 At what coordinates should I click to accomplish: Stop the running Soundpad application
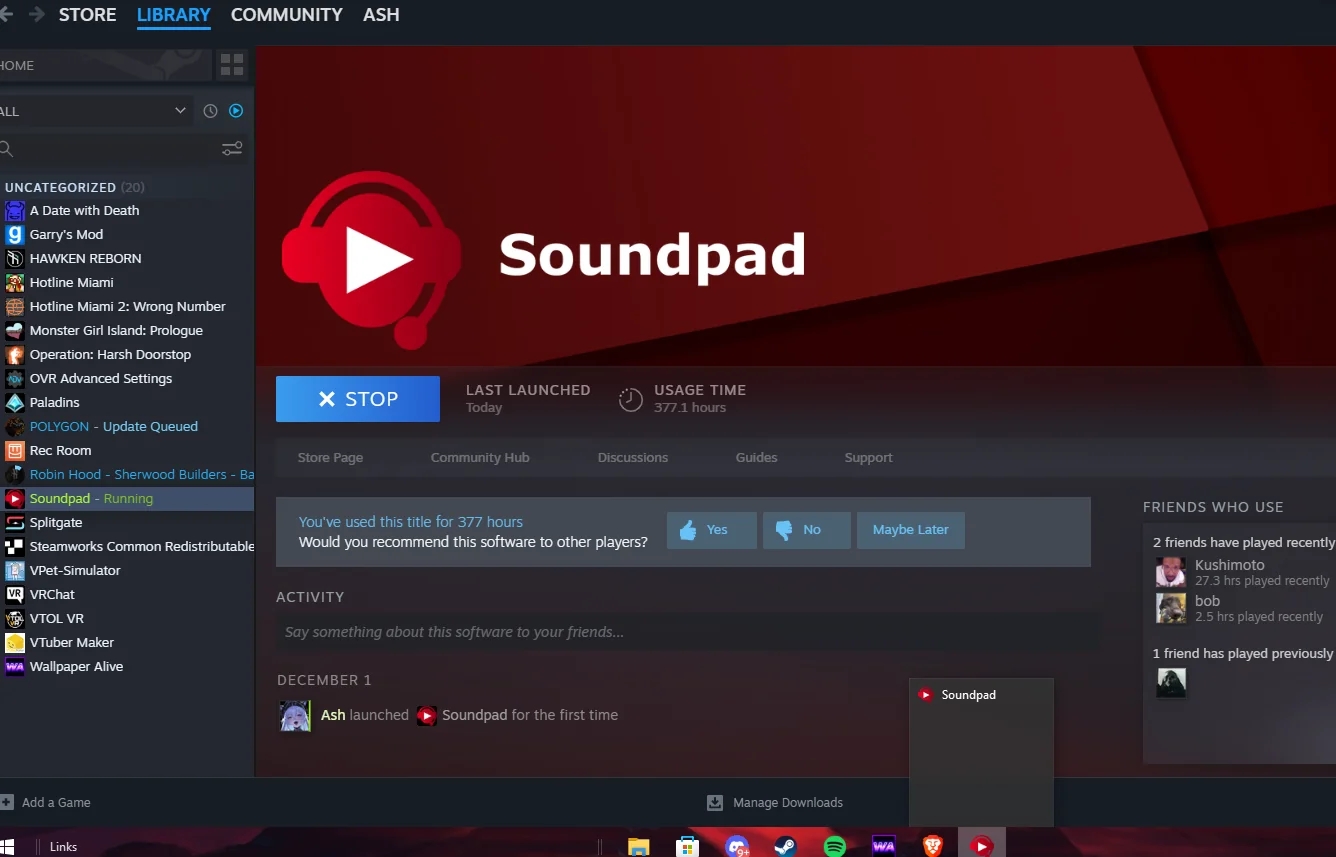(x=357, y=399)
